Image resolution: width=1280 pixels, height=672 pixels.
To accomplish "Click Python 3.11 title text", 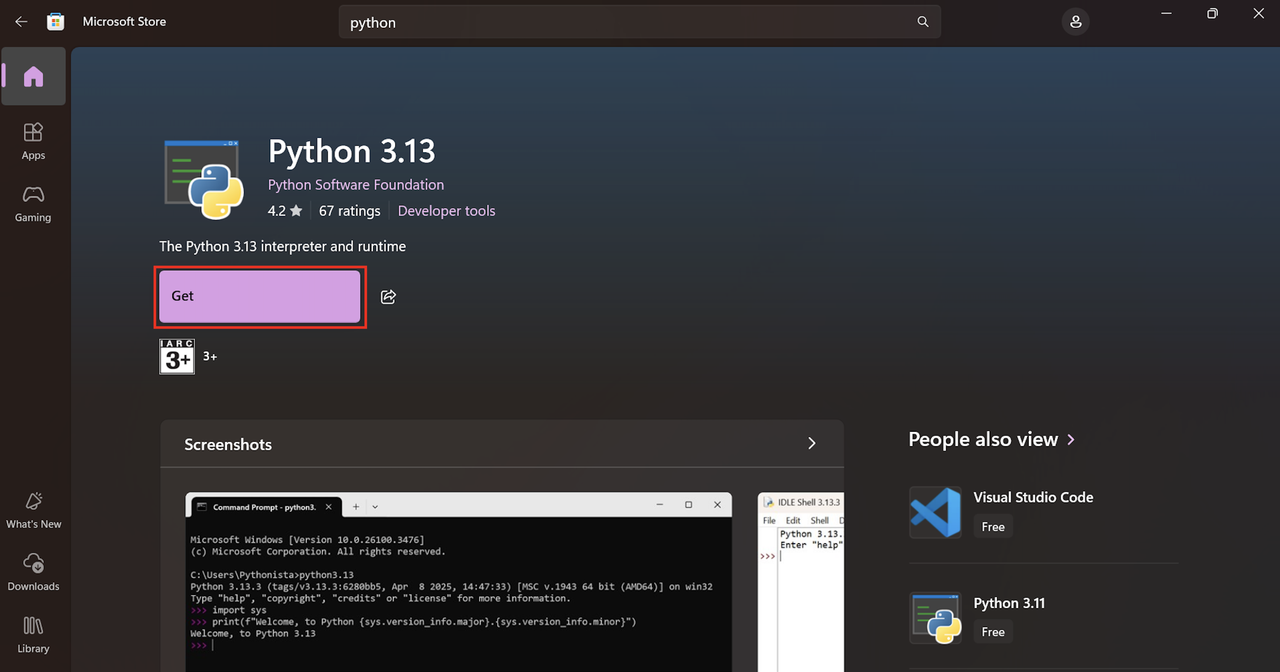I will [1009, 603].
